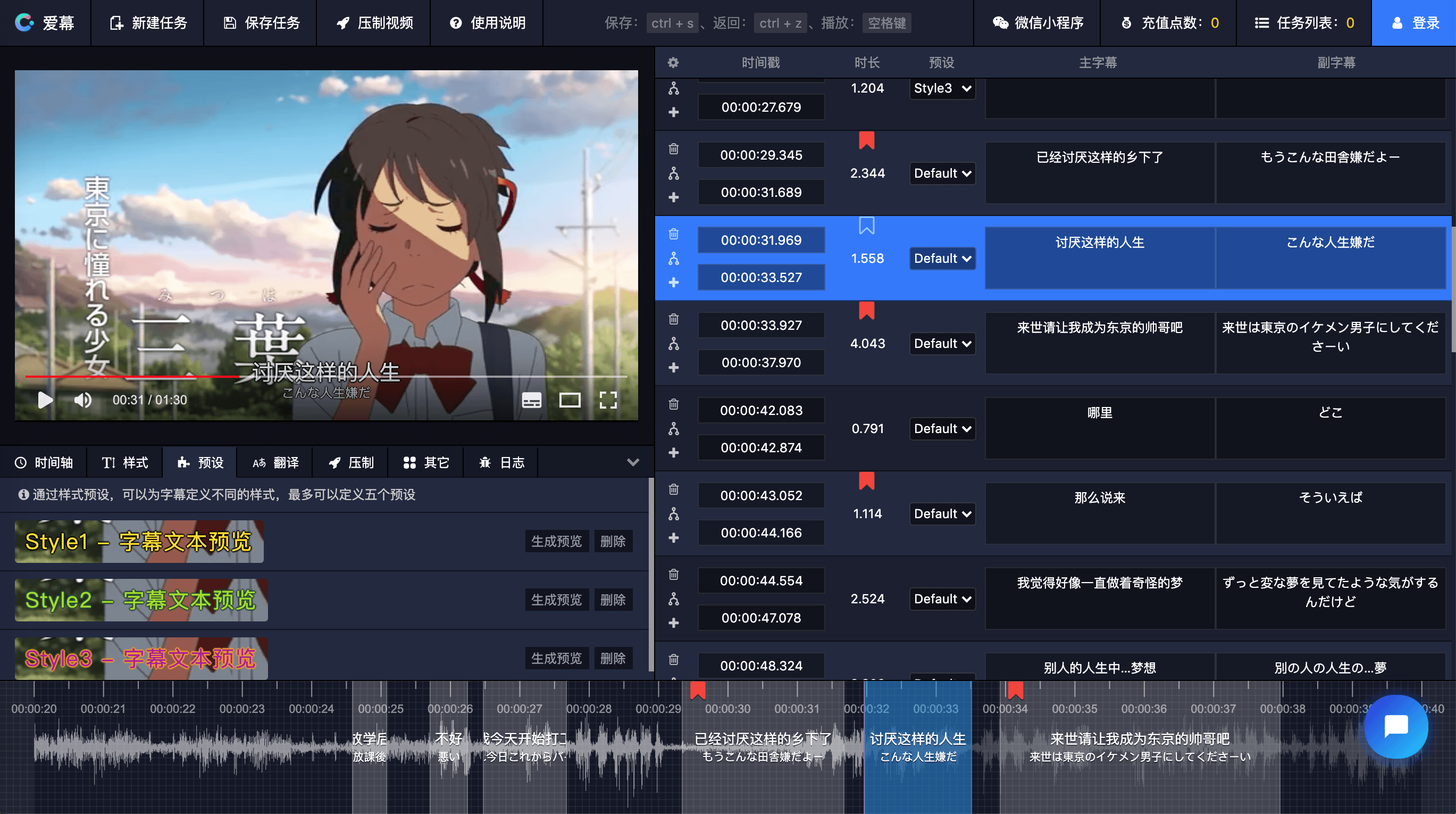Image resolution: width=1456 pixels, height=814 pixels.
Task: Click the play button in video player
Action: pyautogui.click(x=45, y=400)
